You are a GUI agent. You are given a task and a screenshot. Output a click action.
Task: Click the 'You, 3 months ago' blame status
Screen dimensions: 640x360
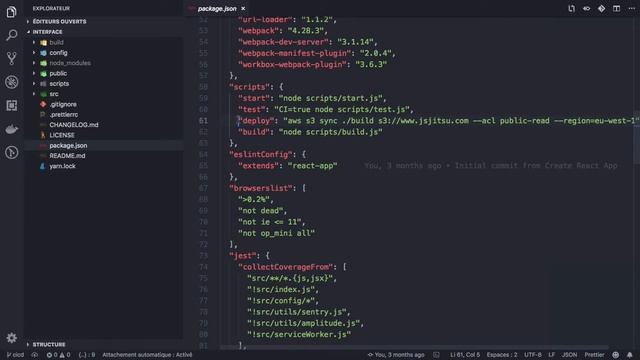(396, 355)
